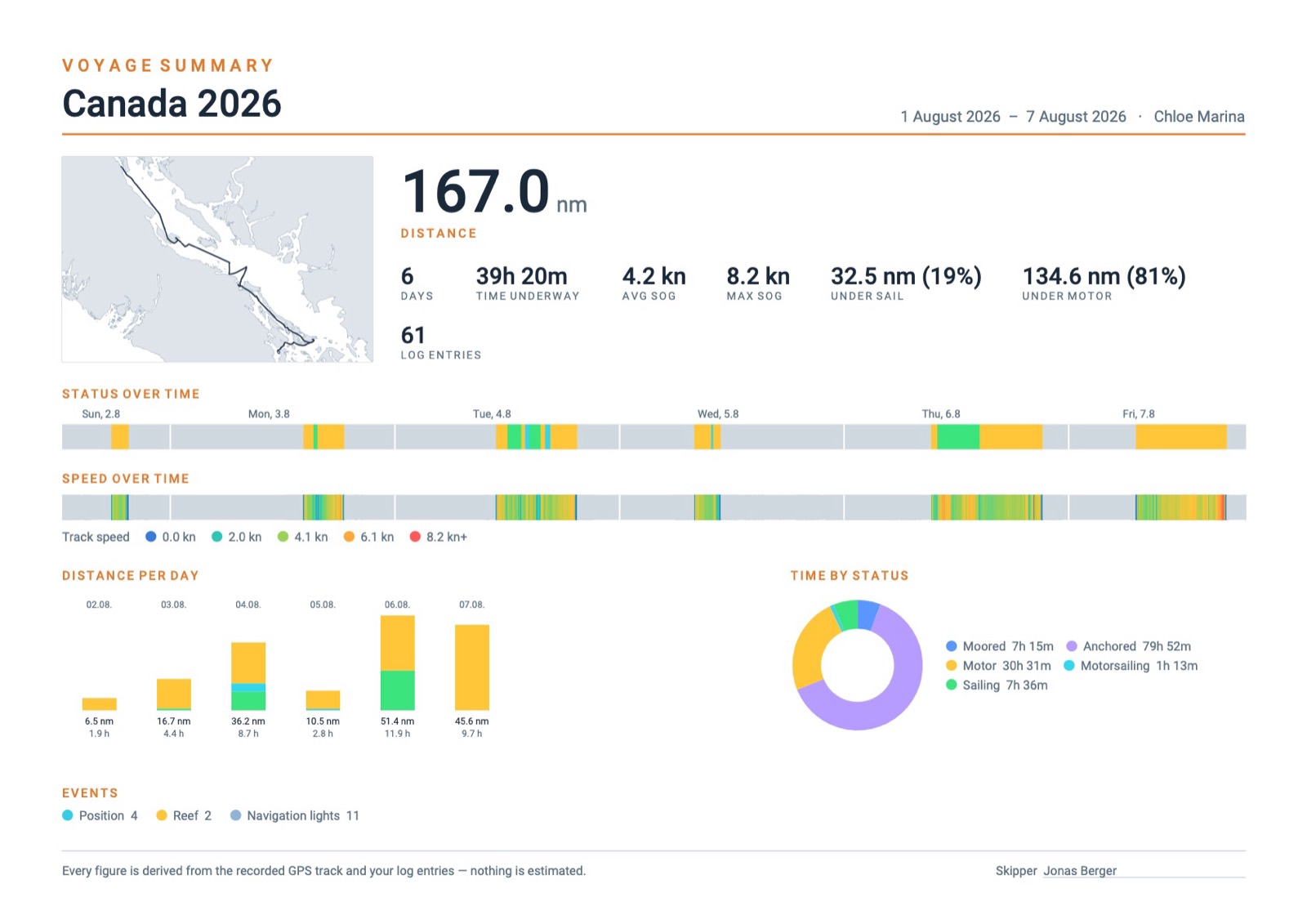The height and width of the screenshot is (924, 1307).
Task: Click the Chloe Marina boat name
Action: [x=1199, y=117]
